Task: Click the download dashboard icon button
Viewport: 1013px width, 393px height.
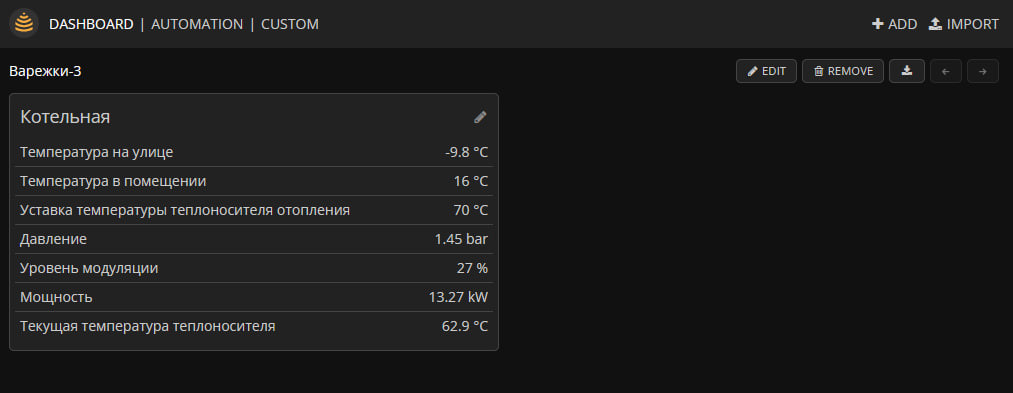Action: [x=907, y=71]
